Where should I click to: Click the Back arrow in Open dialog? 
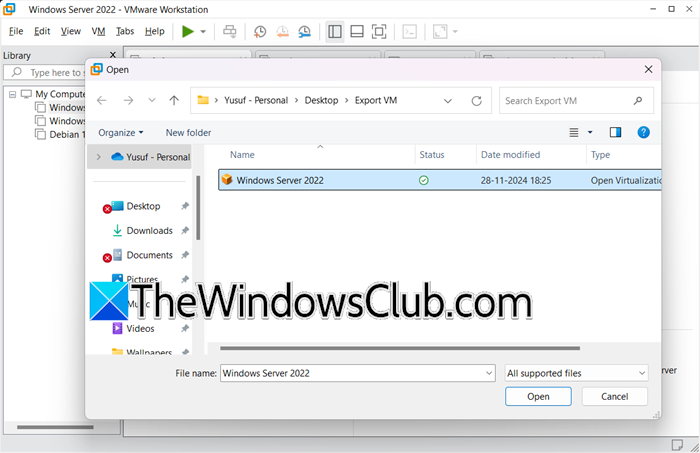(x=102, y=100)
